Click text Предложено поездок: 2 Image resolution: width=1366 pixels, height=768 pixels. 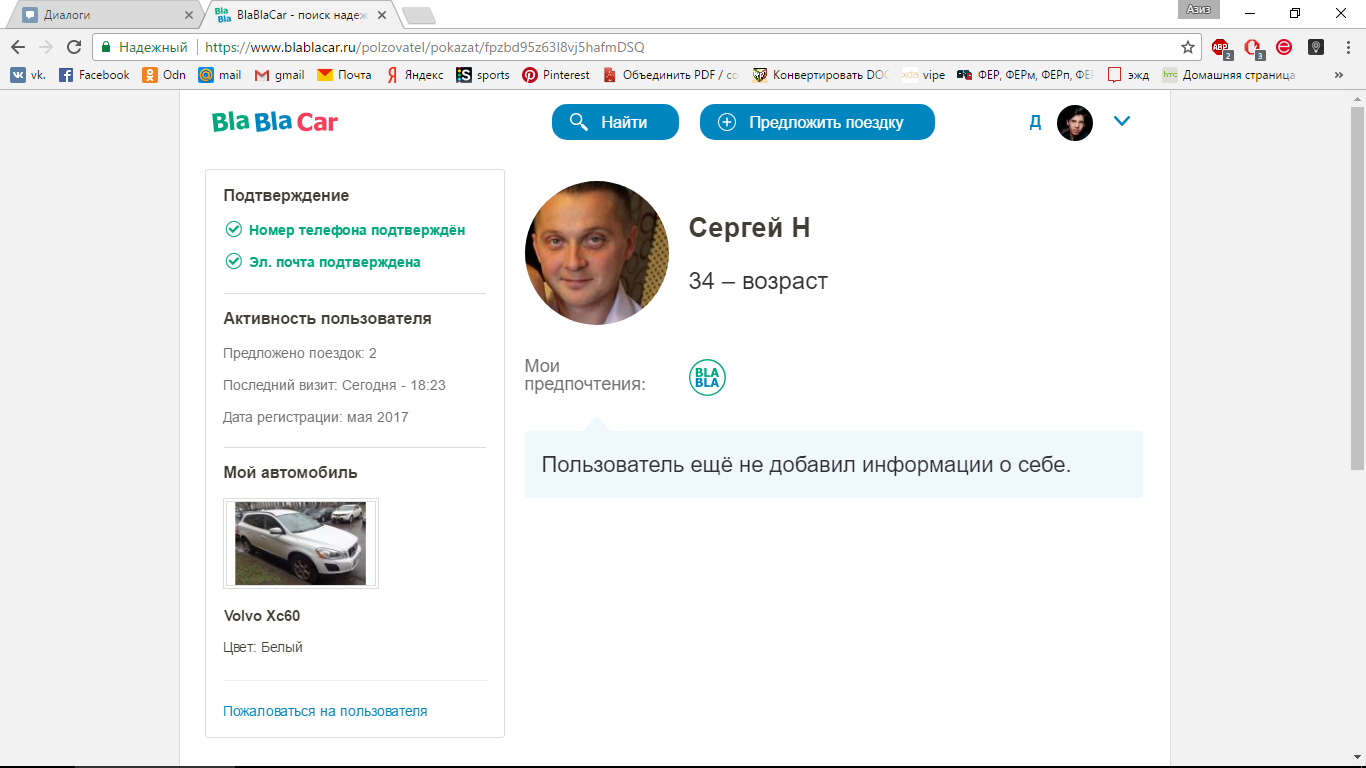point(300,353)
